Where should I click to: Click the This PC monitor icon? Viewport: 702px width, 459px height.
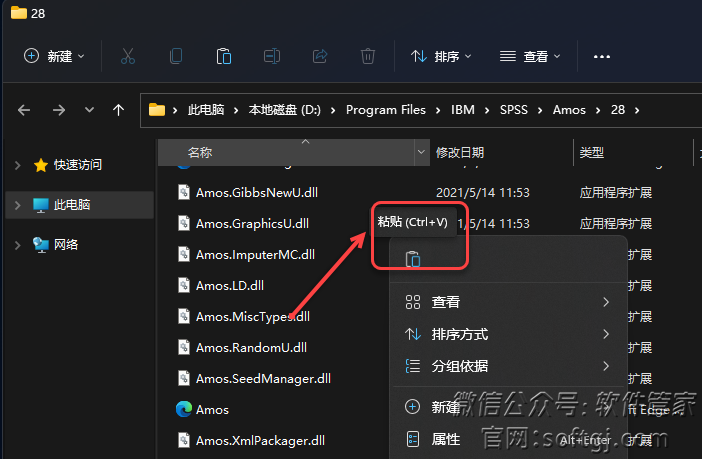[41, 205]
